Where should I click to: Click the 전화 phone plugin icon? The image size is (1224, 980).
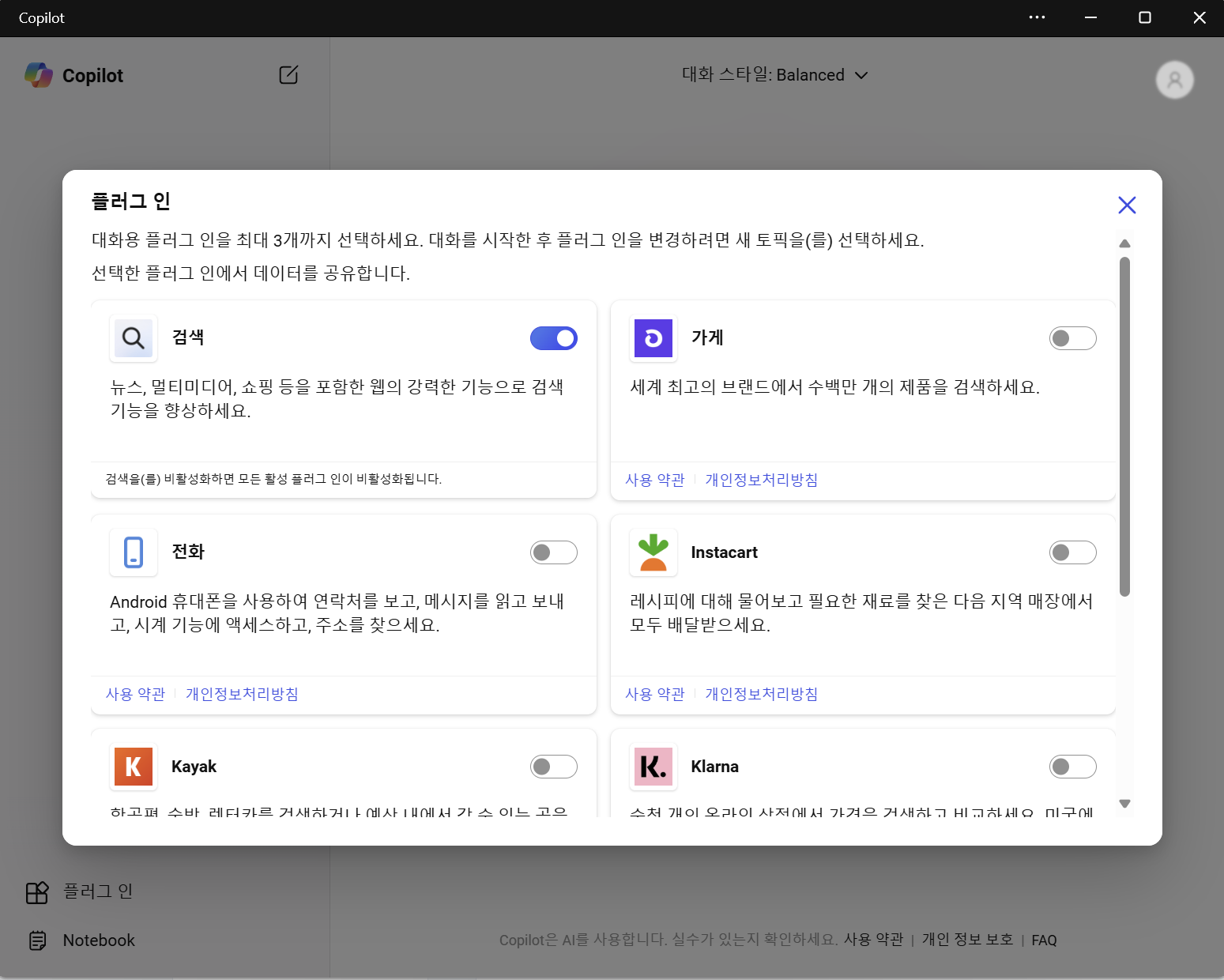(134, 552)
